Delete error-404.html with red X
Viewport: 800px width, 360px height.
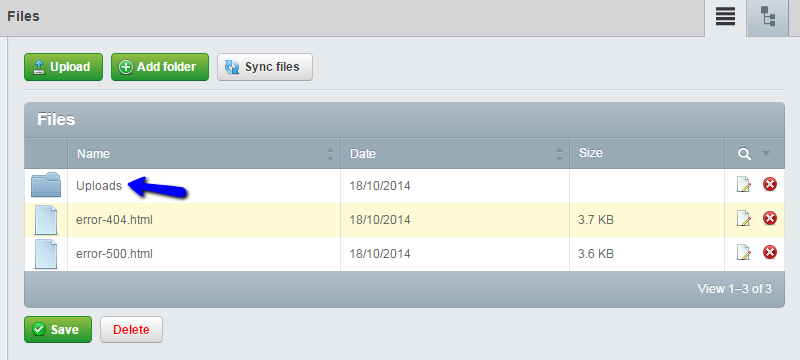770,218
